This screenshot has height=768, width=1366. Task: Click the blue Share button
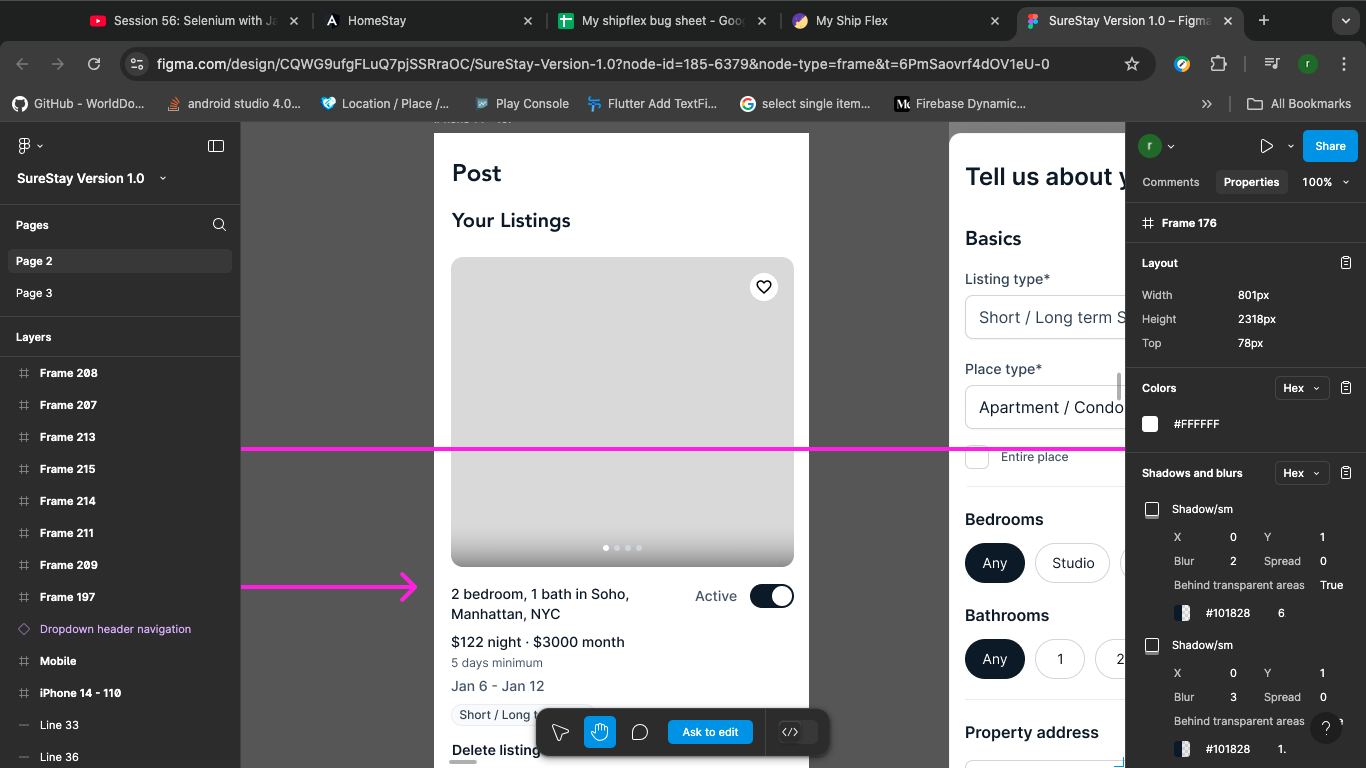coord(1329,146)
